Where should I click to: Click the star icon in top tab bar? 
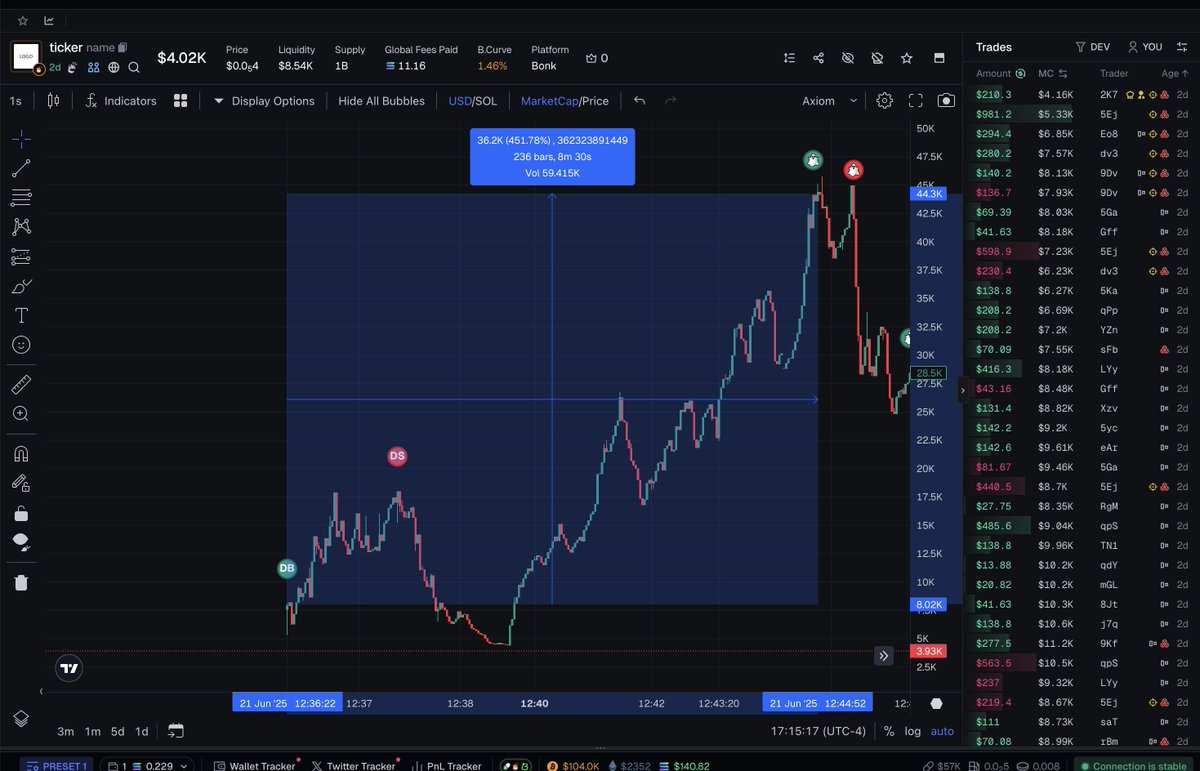pyautogui.click(x=23, y=20)
